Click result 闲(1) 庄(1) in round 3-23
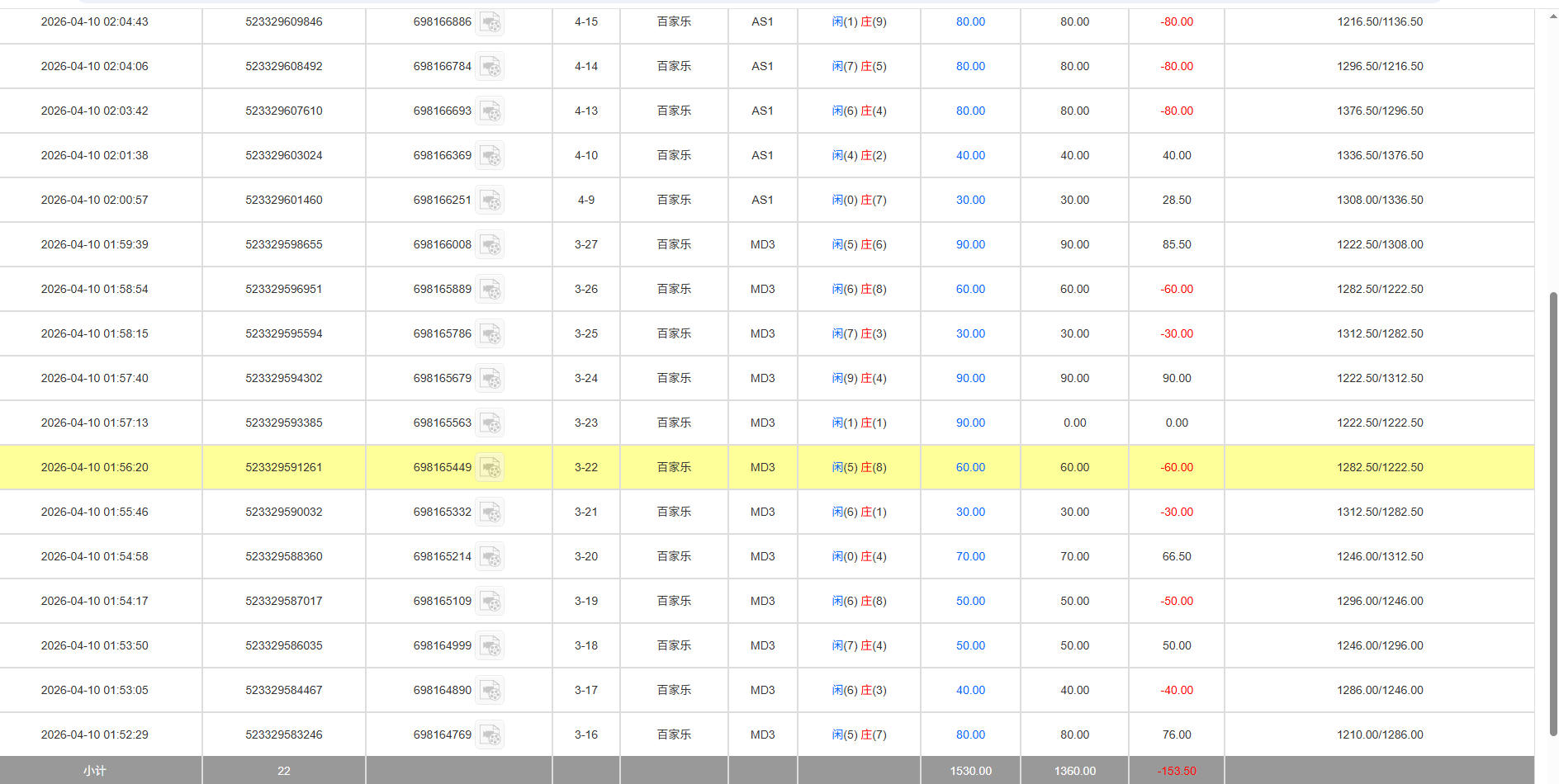This screenshot has width=1559, height=784. (x=859, y=423)
